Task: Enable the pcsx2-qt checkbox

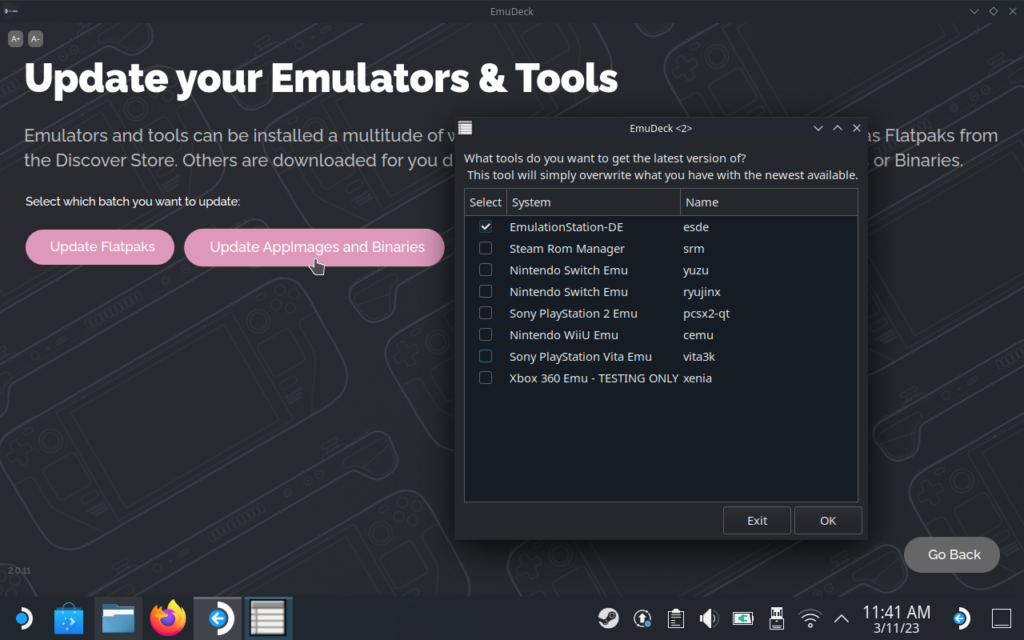Action: point(485,313)
